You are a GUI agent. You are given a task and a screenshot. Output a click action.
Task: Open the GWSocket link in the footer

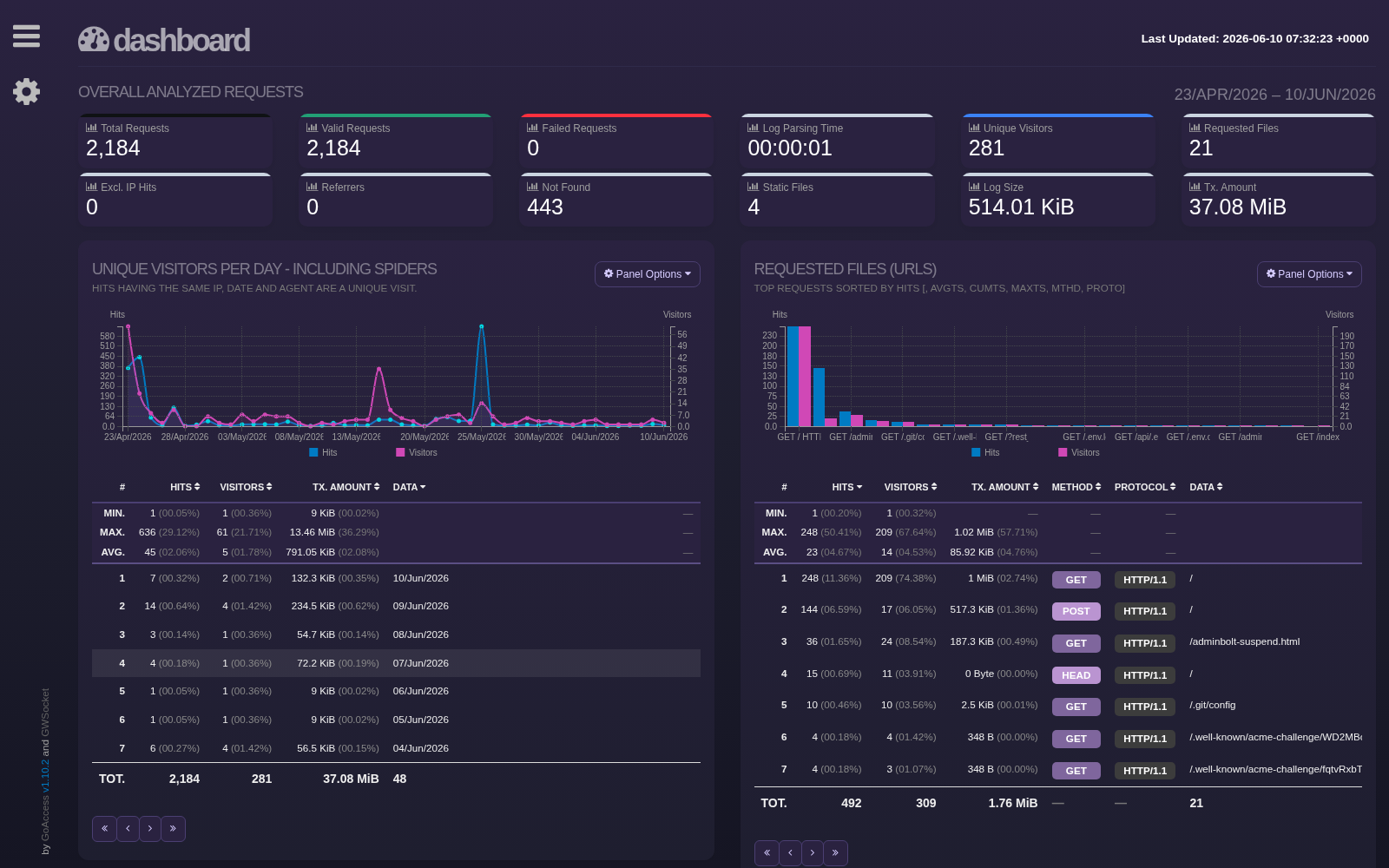46,713
